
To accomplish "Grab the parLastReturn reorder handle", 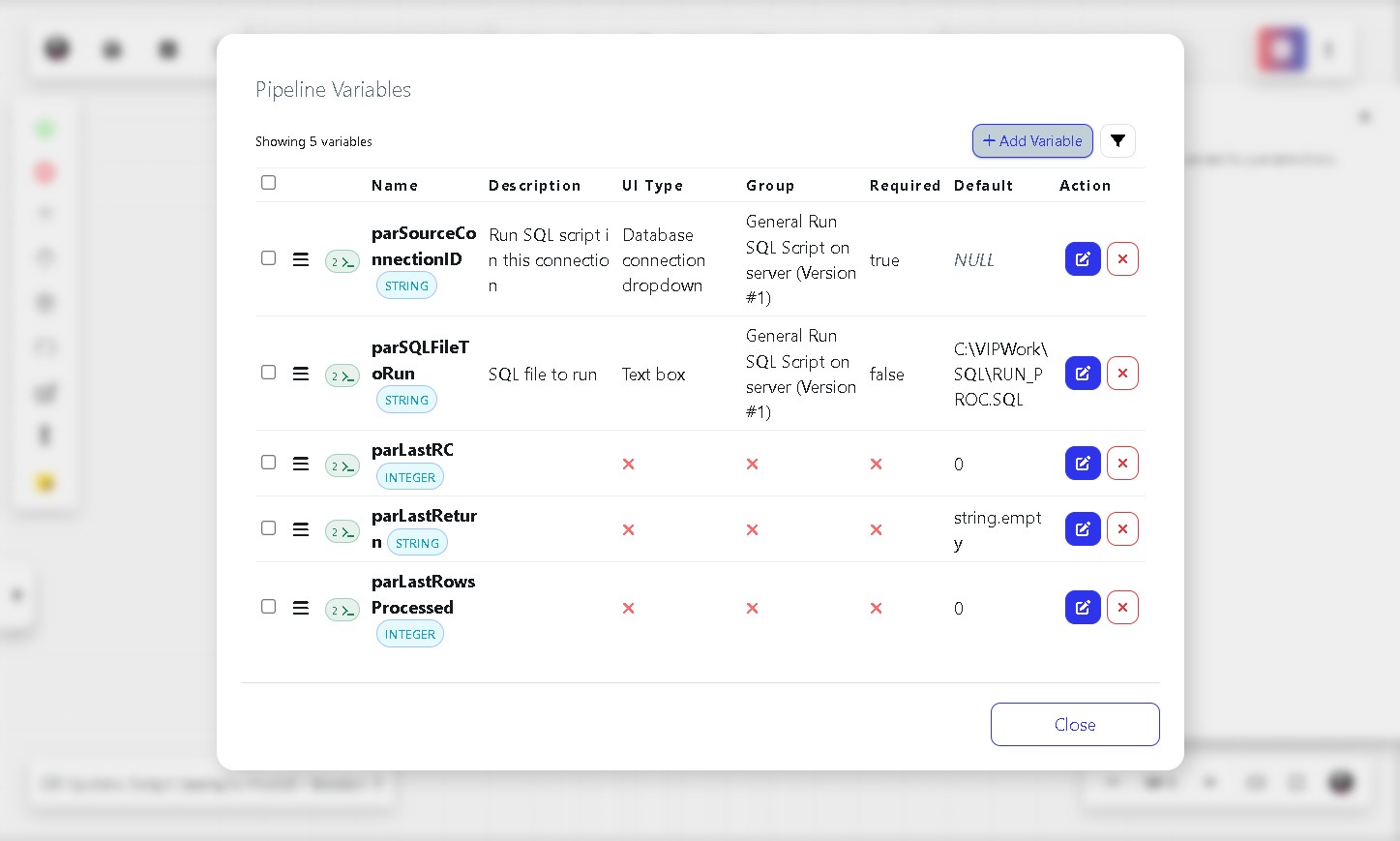I will coord(301,529).
